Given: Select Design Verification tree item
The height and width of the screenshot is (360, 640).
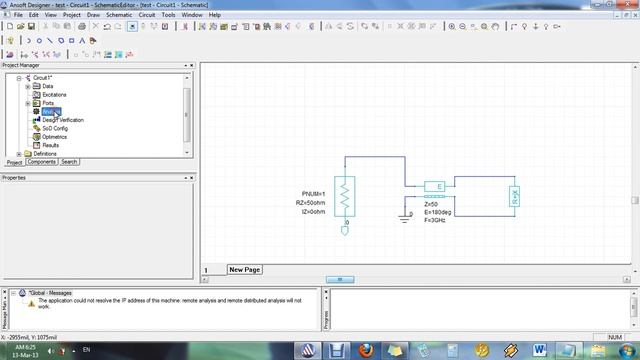Looking at the screenshot, I should [63, 120].
